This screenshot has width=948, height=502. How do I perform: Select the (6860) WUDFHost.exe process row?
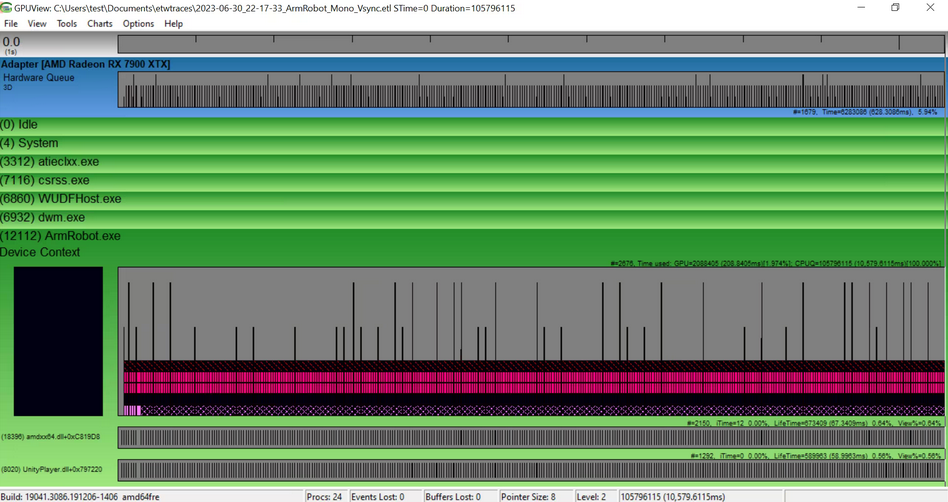point(60,199)
